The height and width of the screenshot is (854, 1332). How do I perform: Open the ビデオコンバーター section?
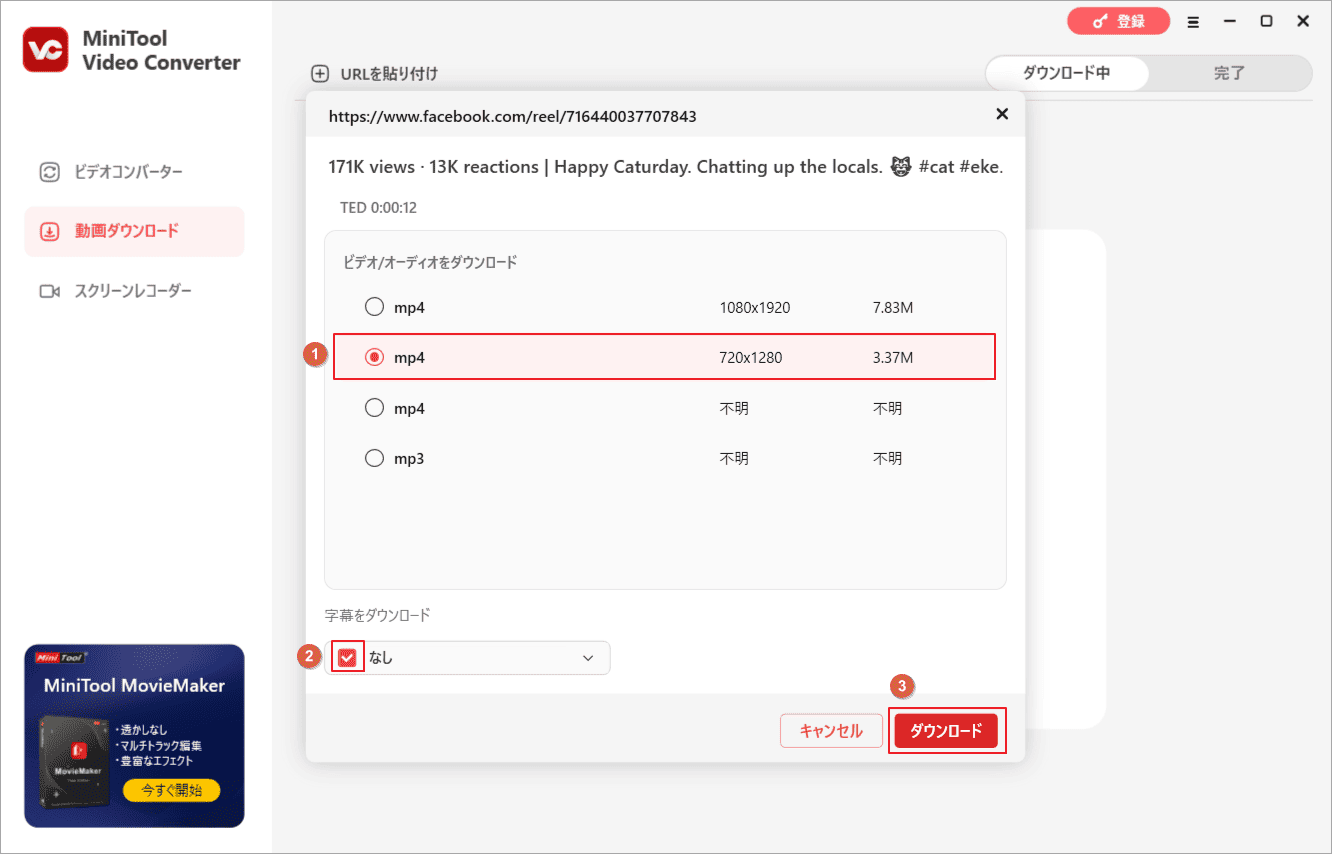point(134,172)
